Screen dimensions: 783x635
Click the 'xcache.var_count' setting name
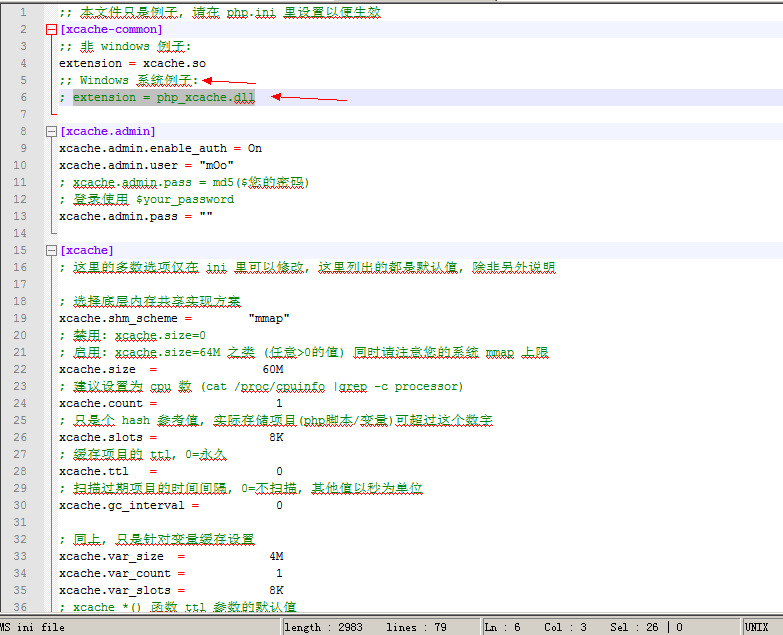point(115,573)
